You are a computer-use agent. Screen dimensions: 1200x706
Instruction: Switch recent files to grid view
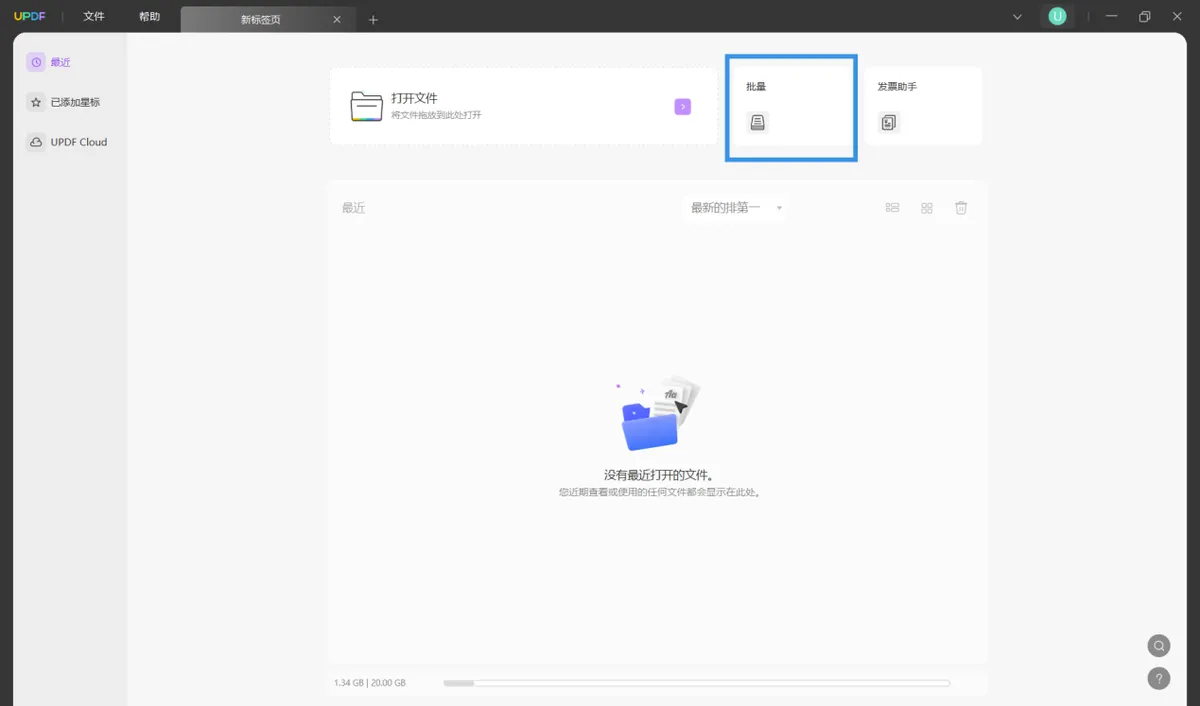click(927, 208)
